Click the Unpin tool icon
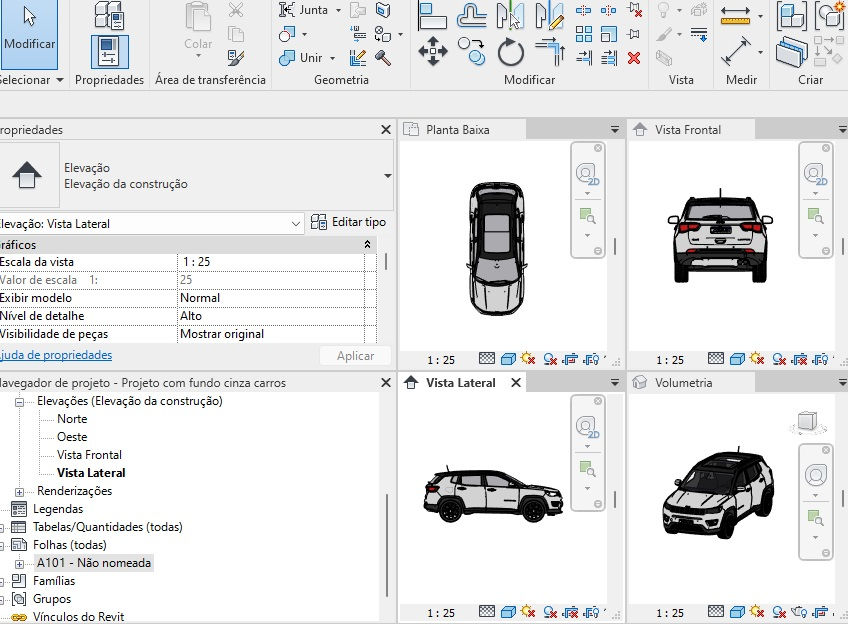Screen dimensions: 848x624 634,10
